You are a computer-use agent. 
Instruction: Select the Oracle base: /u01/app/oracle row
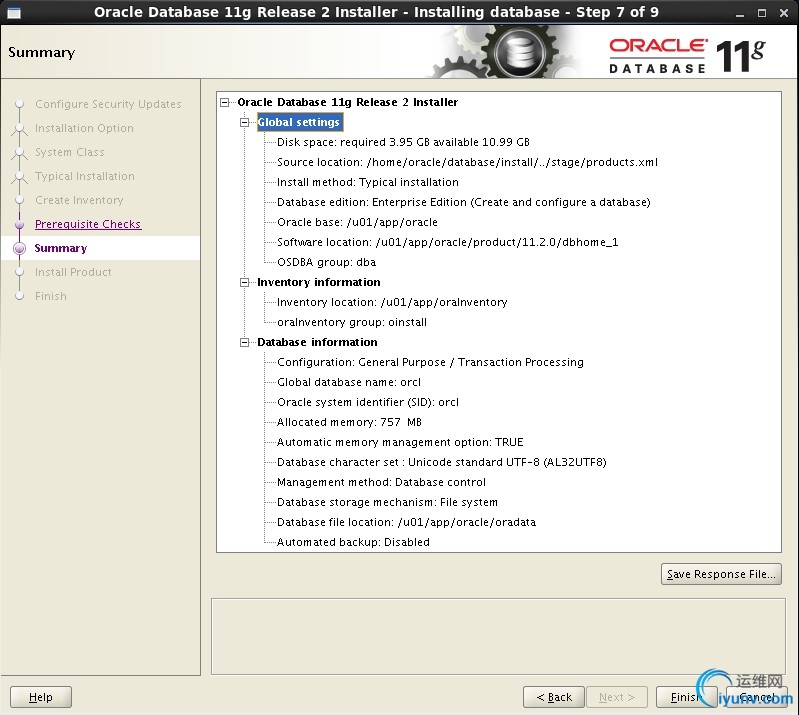tap(357, 222)
